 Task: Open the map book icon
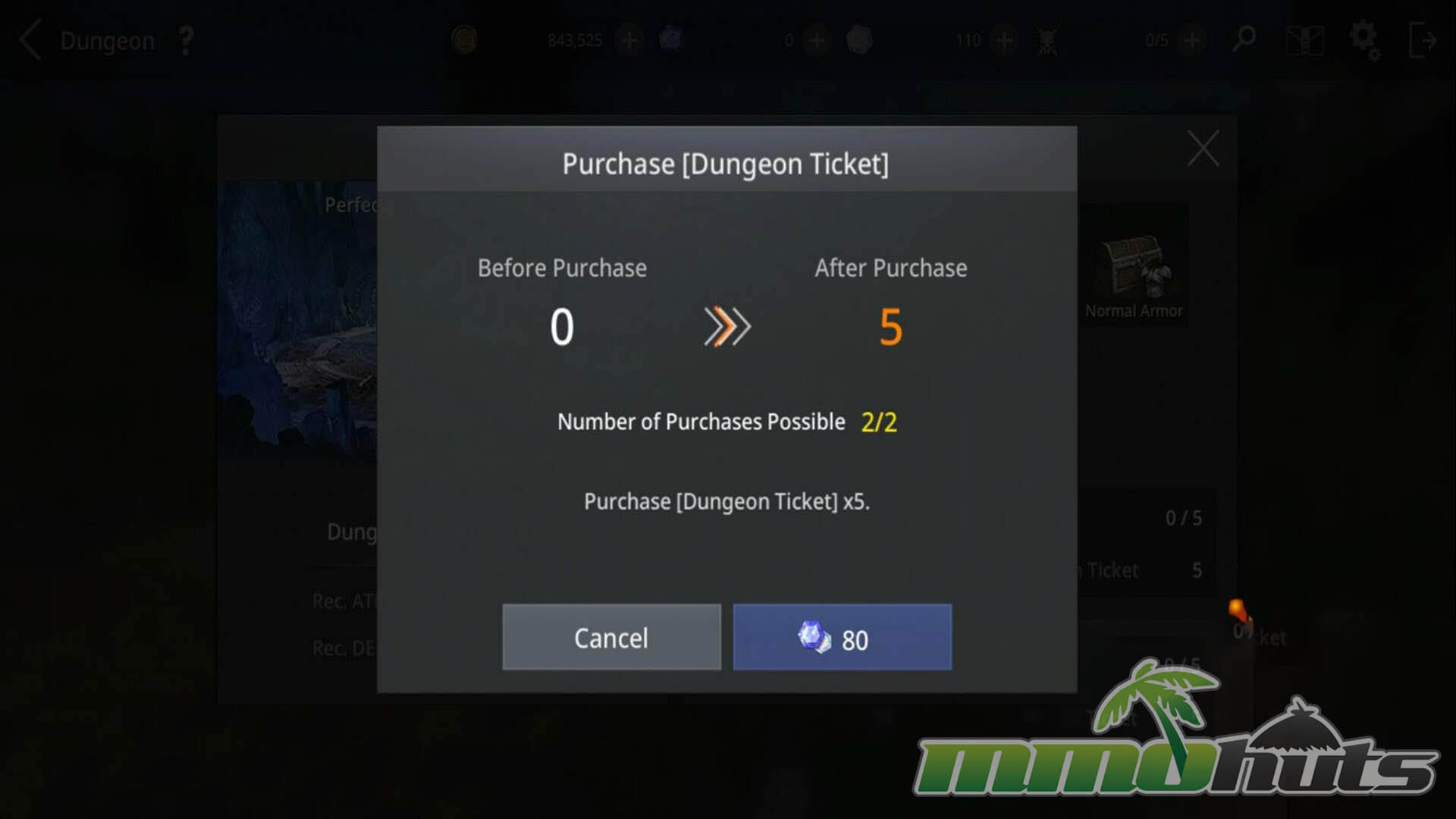click(1304, 40)
